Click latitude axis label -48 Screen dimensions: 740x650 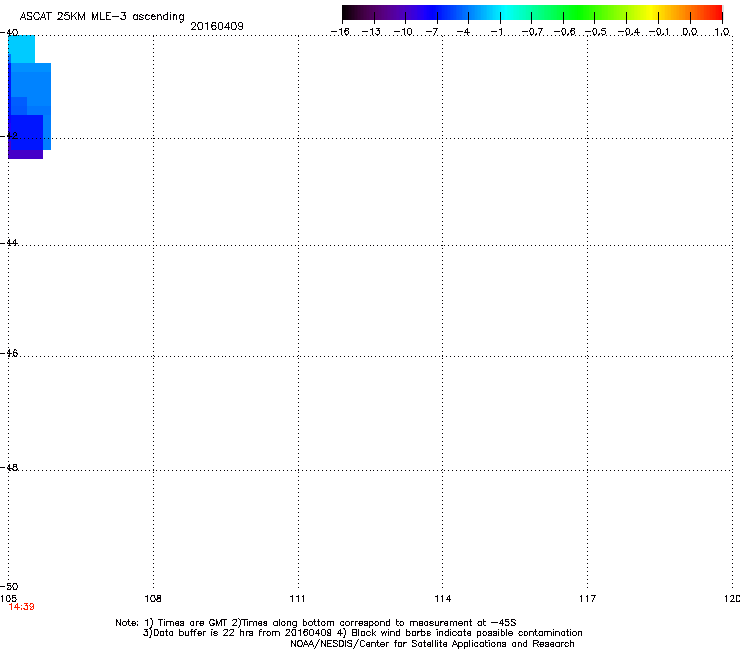coord(9,467)
